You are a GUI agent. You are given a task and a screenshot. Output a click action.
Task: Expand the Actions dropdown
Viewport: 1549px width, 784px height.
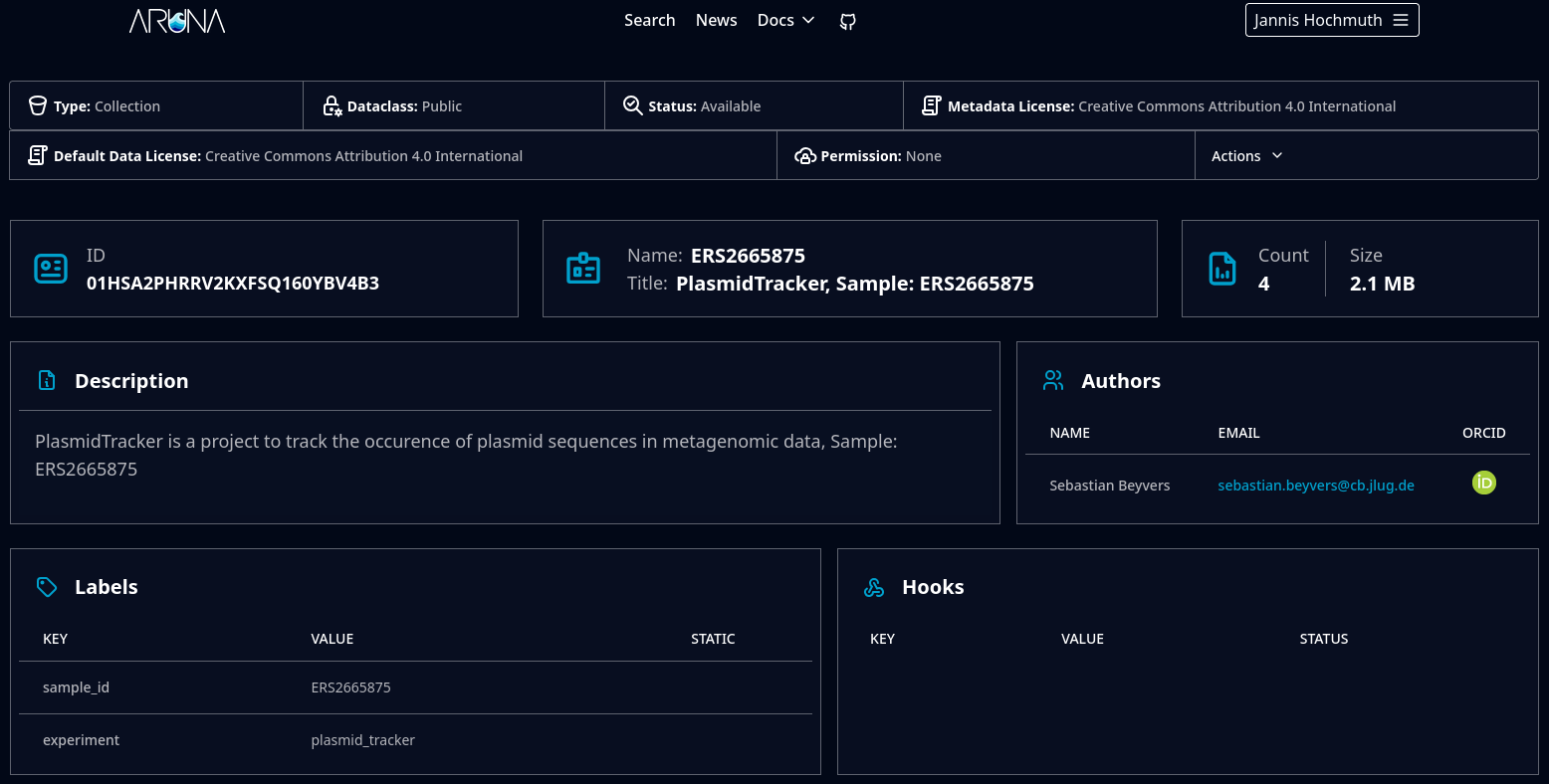(x=1246, y=156)
